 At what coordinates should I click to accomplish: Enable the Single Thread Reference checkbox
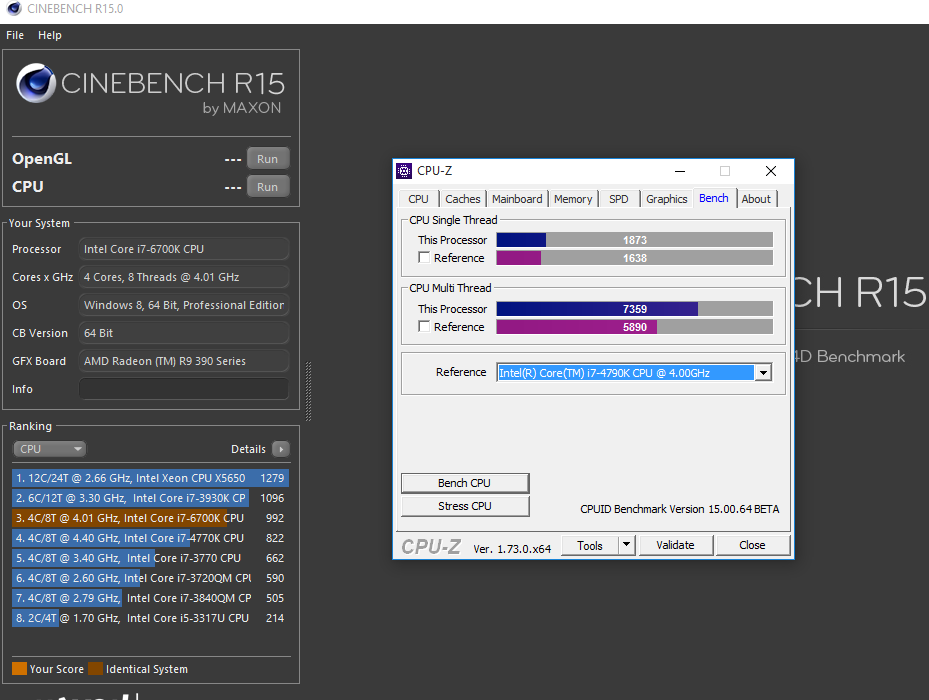[x=424, y=258]
